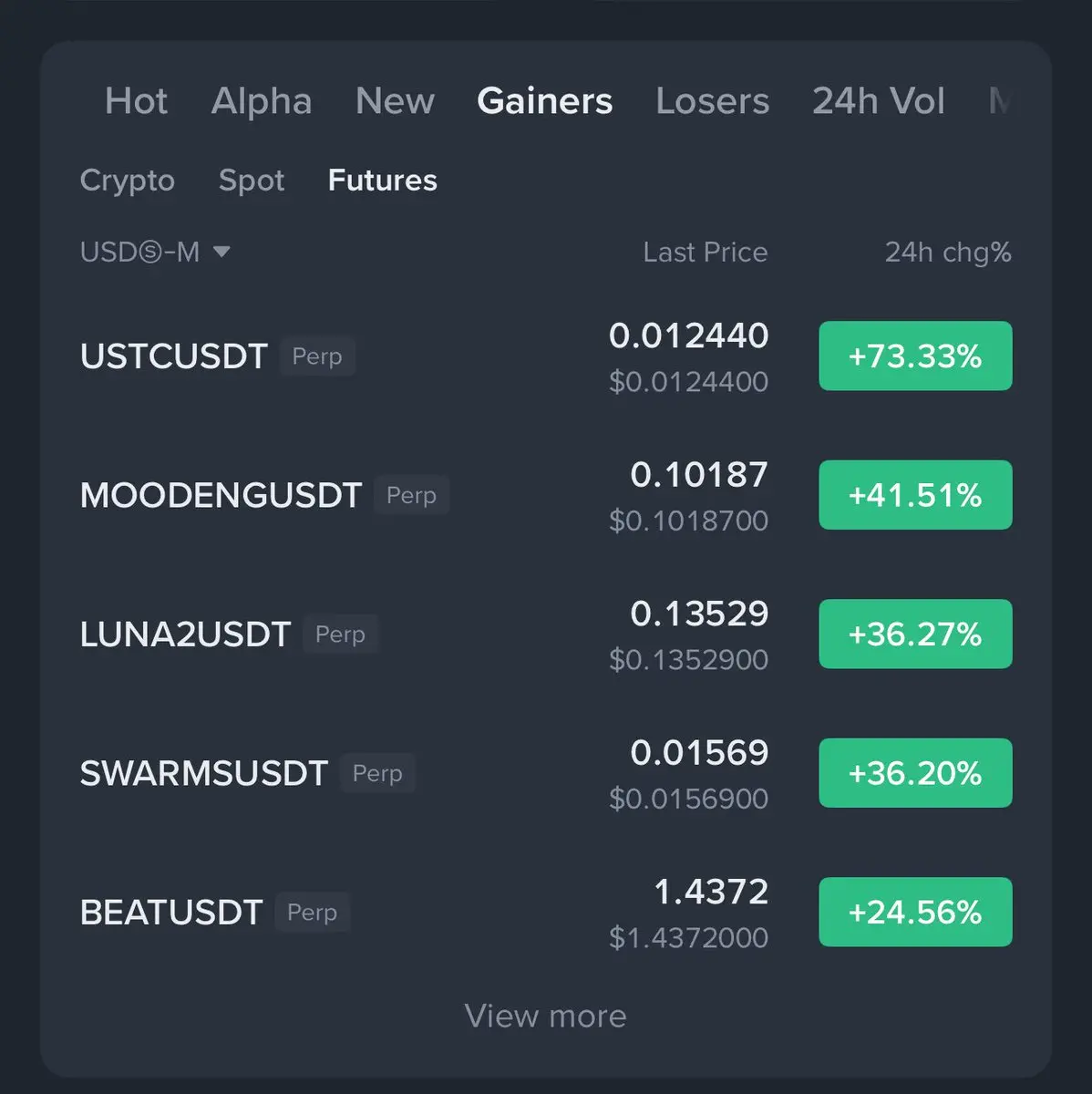This screenshot has height=1094, width=1092.
Task: Click the View more link
Action: coord(546,1016)
